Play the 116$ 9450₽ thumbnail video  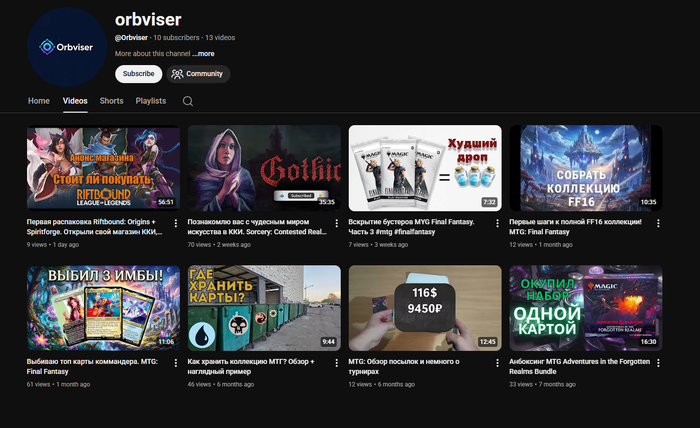pos(425,308)
